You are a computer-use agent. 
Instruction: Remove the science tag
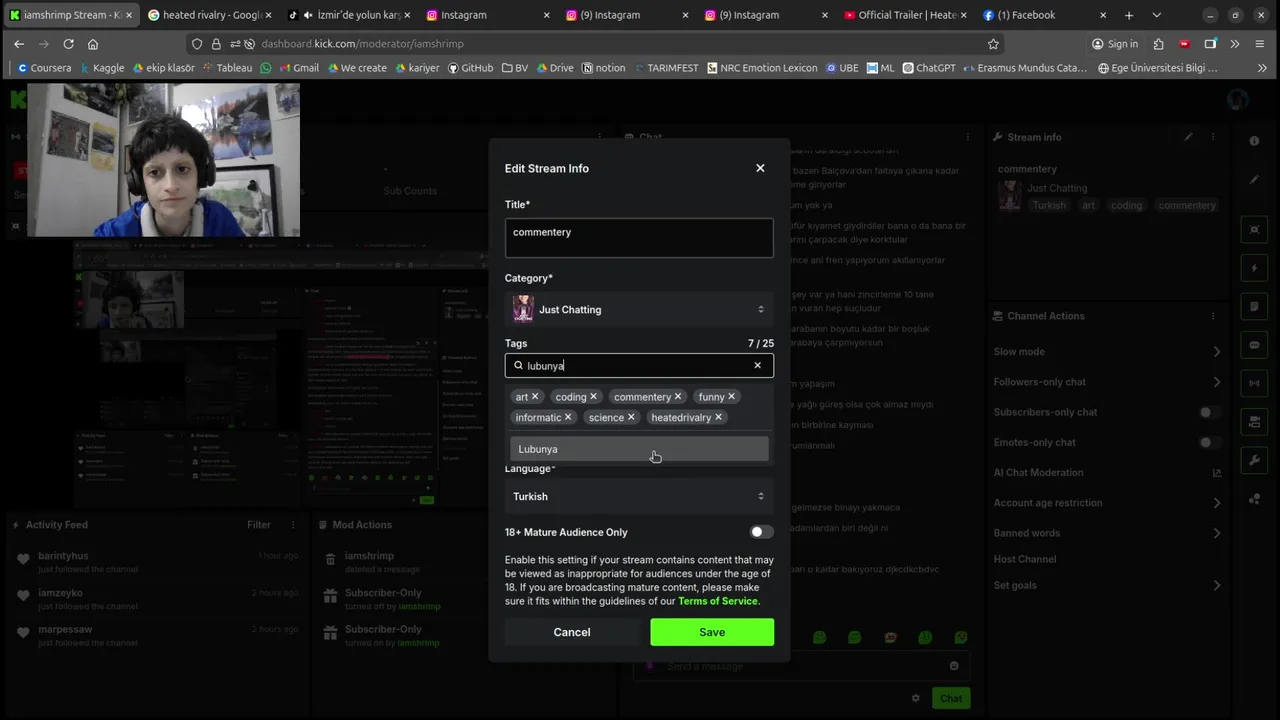pyautogui.click(x=631, y=417)
